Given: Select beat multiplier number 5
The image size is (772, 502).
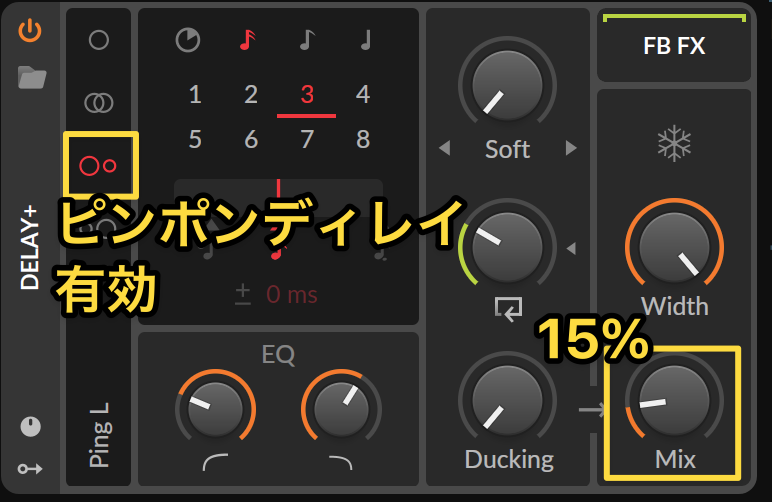Looking at the screenshot, I should point(195,139).
